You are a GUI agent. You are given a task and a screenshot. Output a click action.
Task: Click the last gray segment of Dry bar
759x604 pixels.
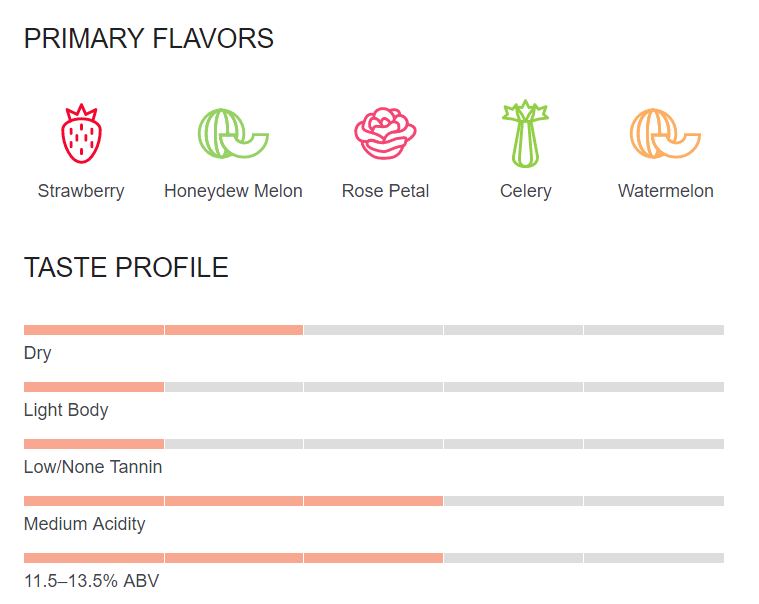pyautogui.click(x=654, y=330)
